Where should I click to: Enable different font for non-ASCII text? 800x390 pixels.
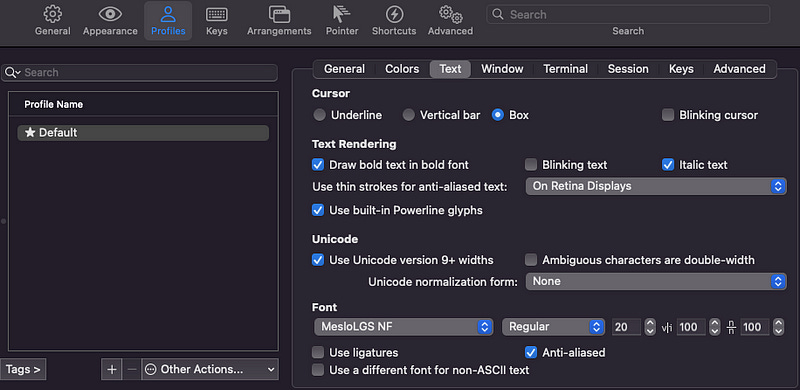(318, 370)
